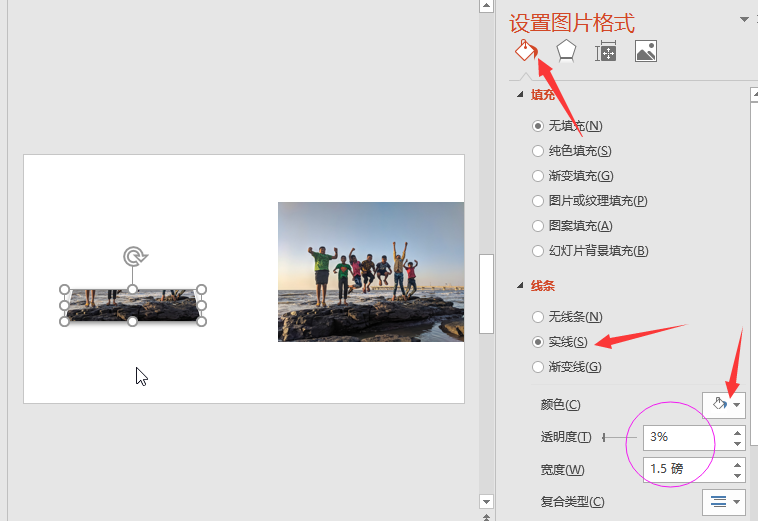This screenshot has height=521, width=758.
Task: Select the 幻灯片背景填充(B) radio button
Action: pos(538,251)
